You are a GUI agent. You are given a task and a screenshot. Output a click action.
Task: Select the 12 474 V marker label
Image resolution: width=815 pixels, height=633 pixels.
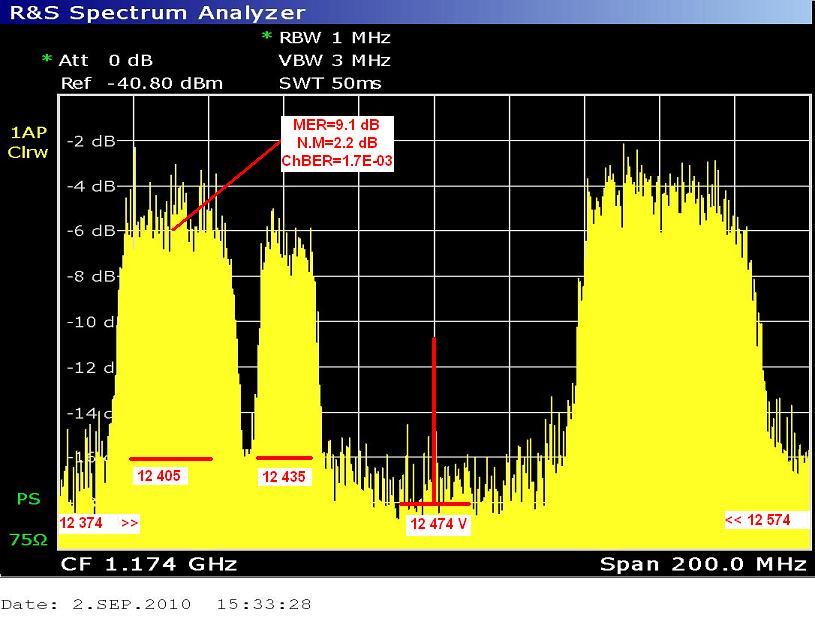tap(438, 525)
